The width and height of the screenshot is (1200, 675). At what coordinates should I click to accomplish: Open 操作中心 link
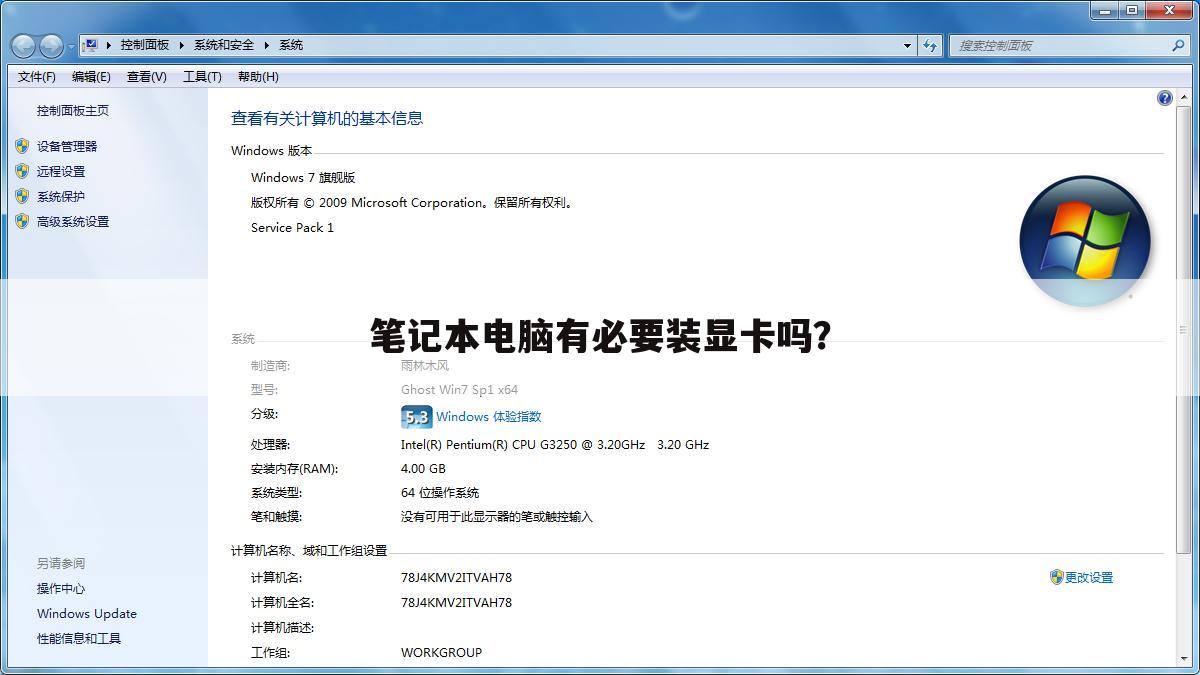61,588
